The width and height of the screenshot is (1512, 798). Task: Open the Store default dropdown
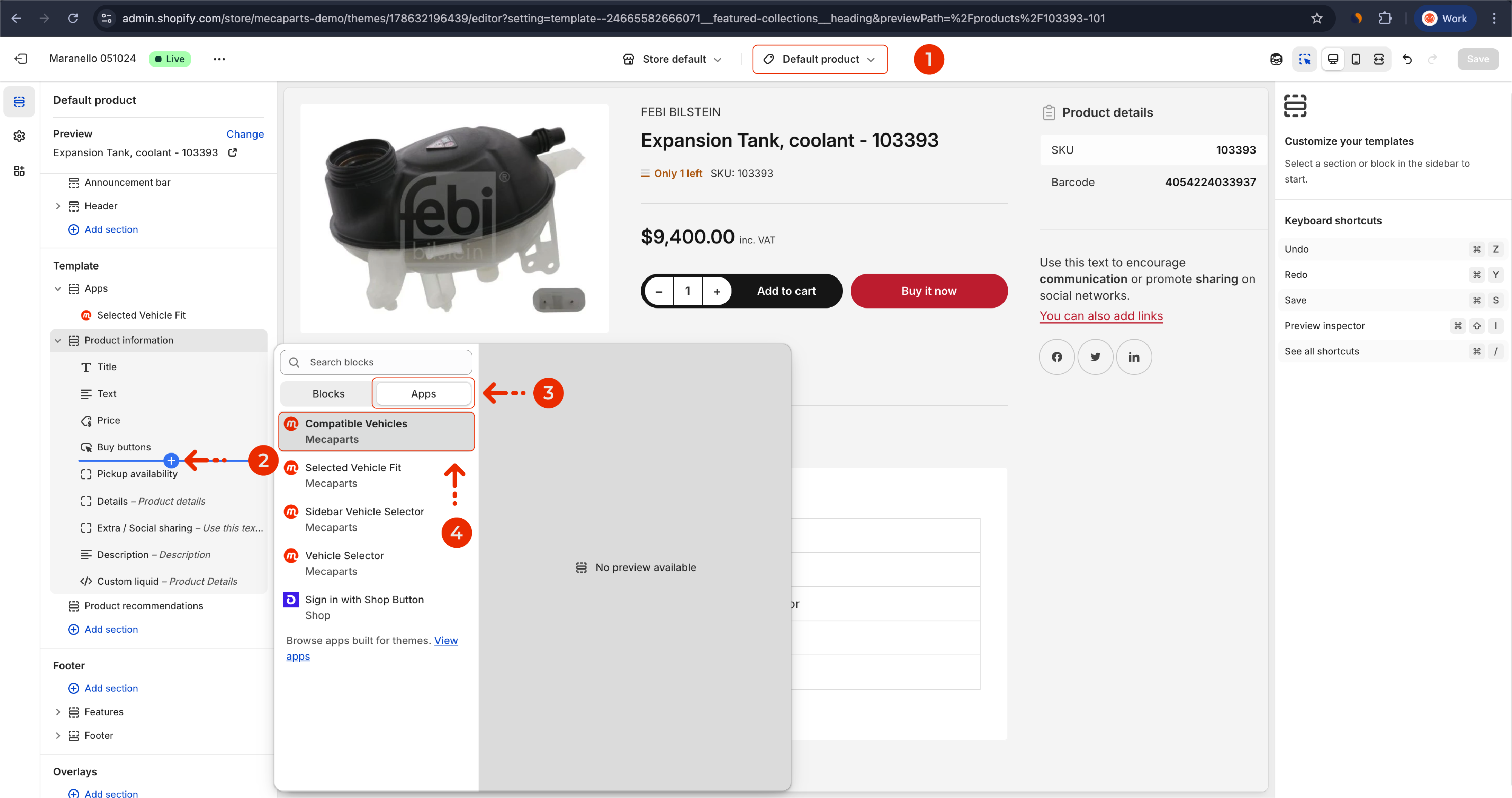[x=673, y=59]
